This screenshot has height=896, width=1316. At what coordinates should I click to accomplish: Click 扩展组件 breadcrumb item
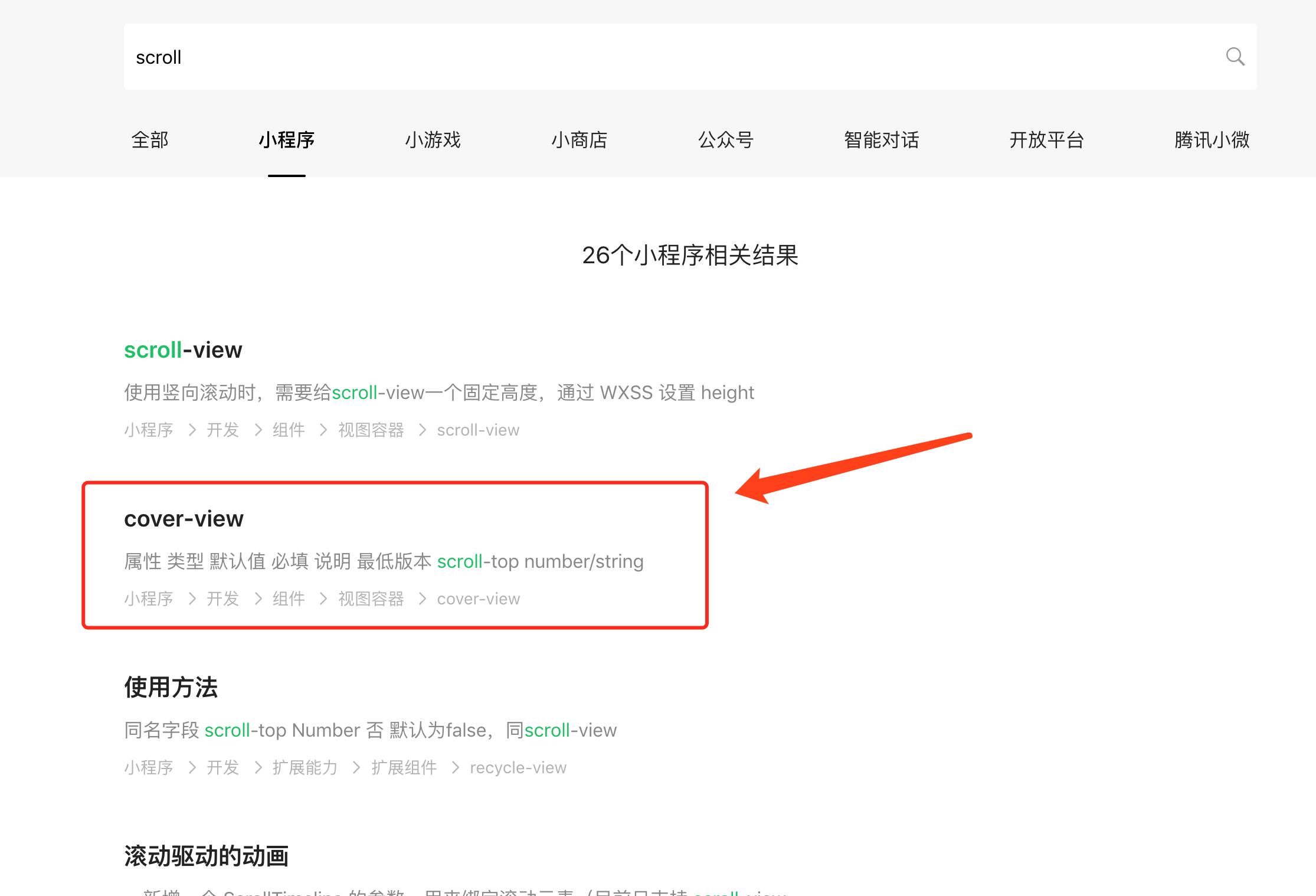(x=404, y=767)
